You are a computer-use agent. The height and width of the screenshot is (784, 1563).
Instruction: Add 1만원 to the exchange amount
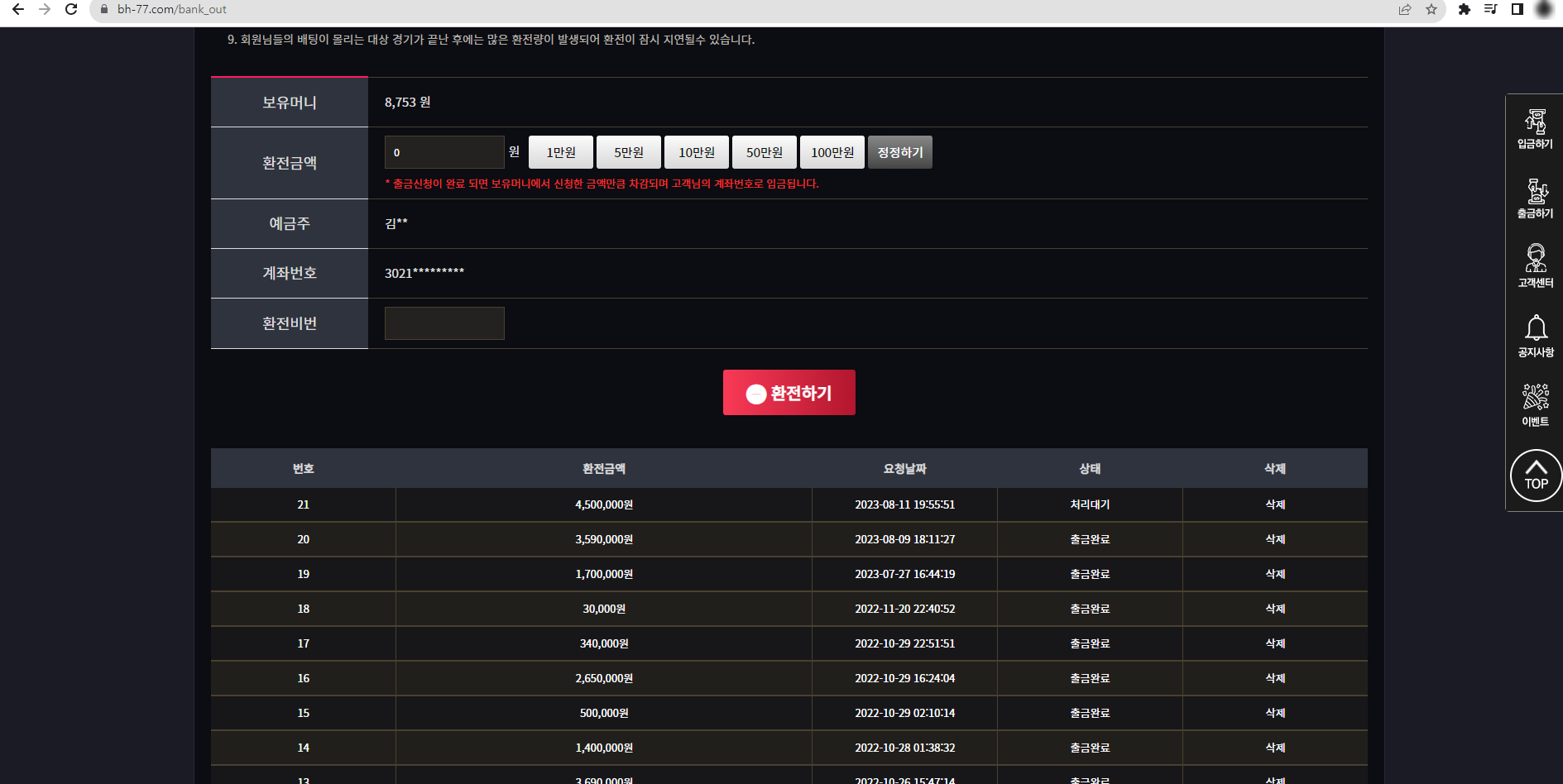pyautogui.click(x=561, y=152)
